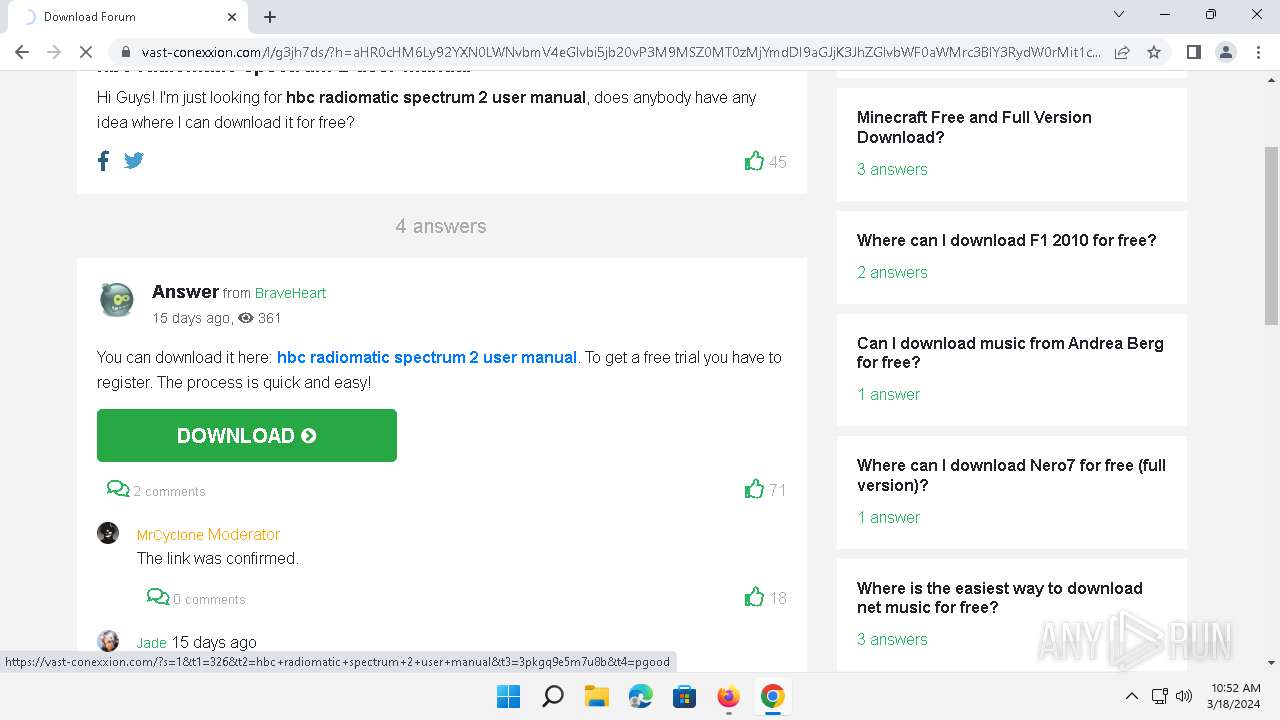Click the address bar URL

click(620, 52)
